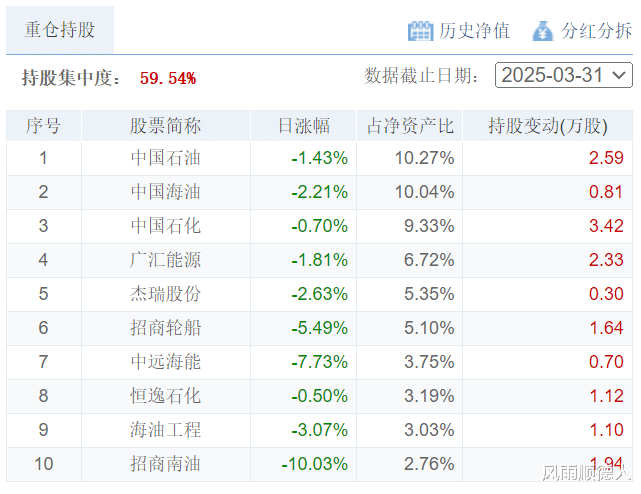Image resolution: width=641 pixels, height=494 pixels.
Task: Open stock 中远海能
Action: (166, 362)
